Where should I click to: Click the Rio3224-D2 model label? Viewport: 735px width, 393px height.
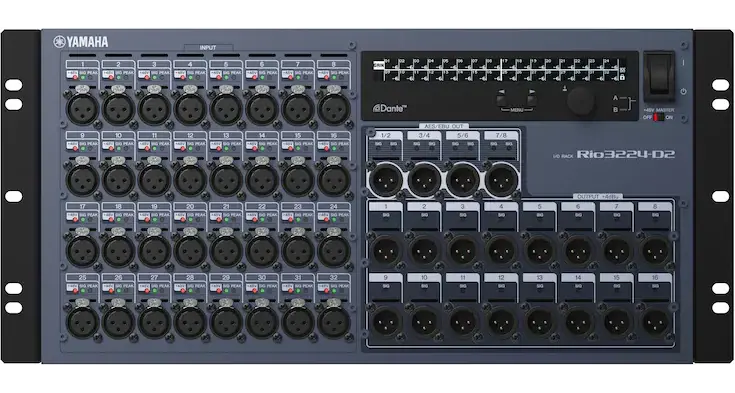click(626, 154)
